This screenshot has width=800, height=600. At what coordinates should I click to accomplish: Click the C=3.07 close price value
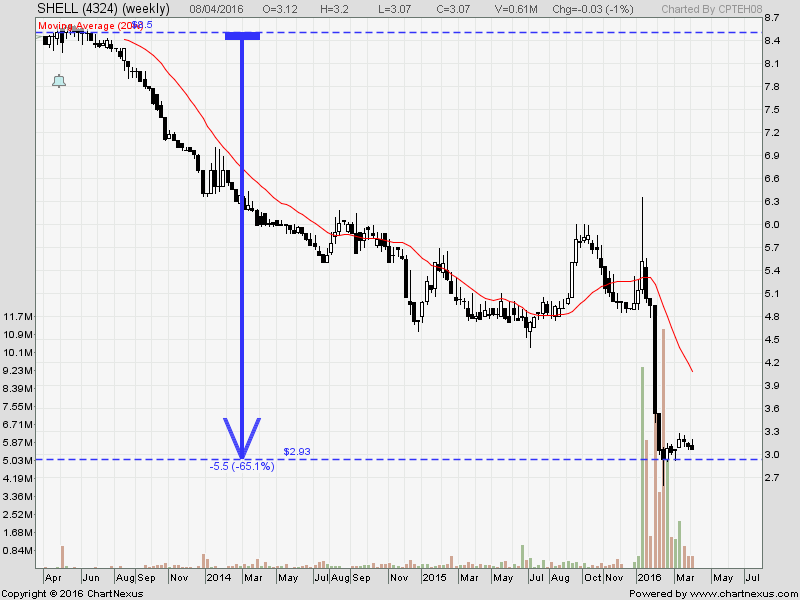click(x=453, y=9)
